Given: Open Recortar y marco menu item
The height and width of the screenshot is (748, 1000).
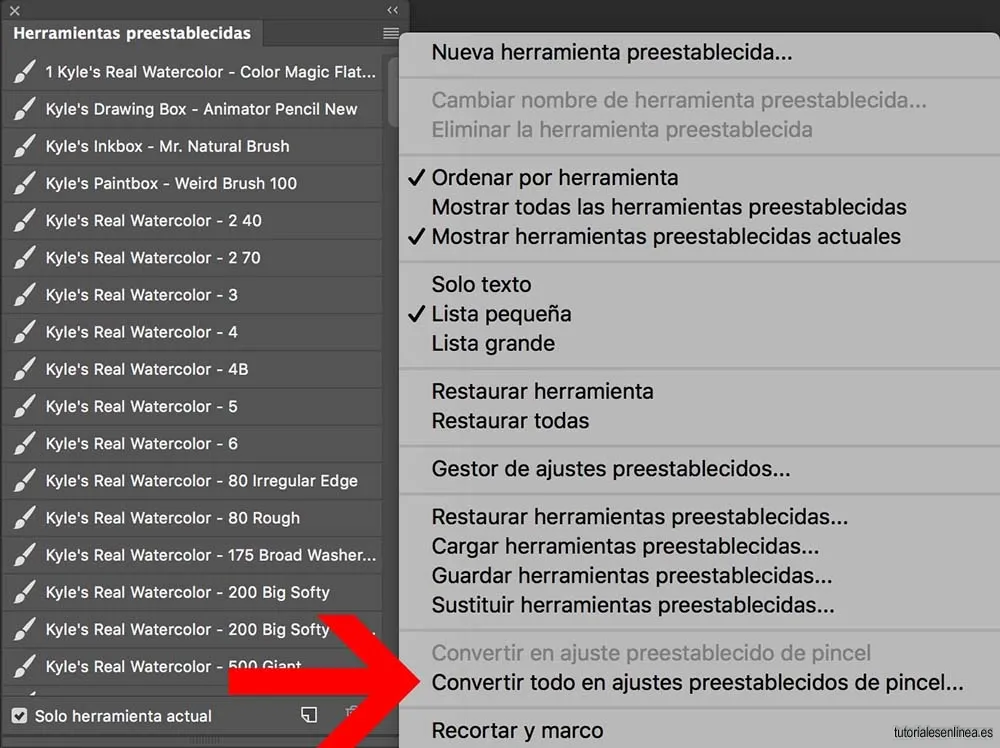Looking at the screenshot, I should pos(517,731).
